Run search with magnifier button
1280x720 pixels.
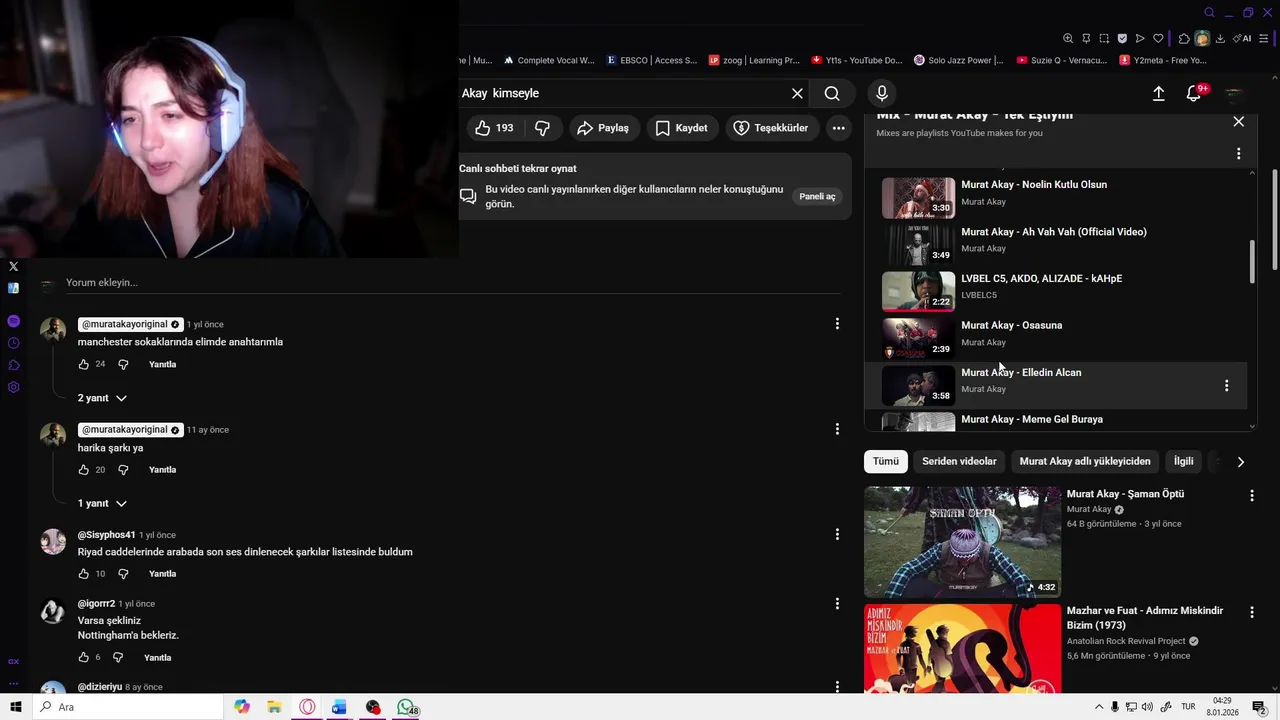(832, 93)
